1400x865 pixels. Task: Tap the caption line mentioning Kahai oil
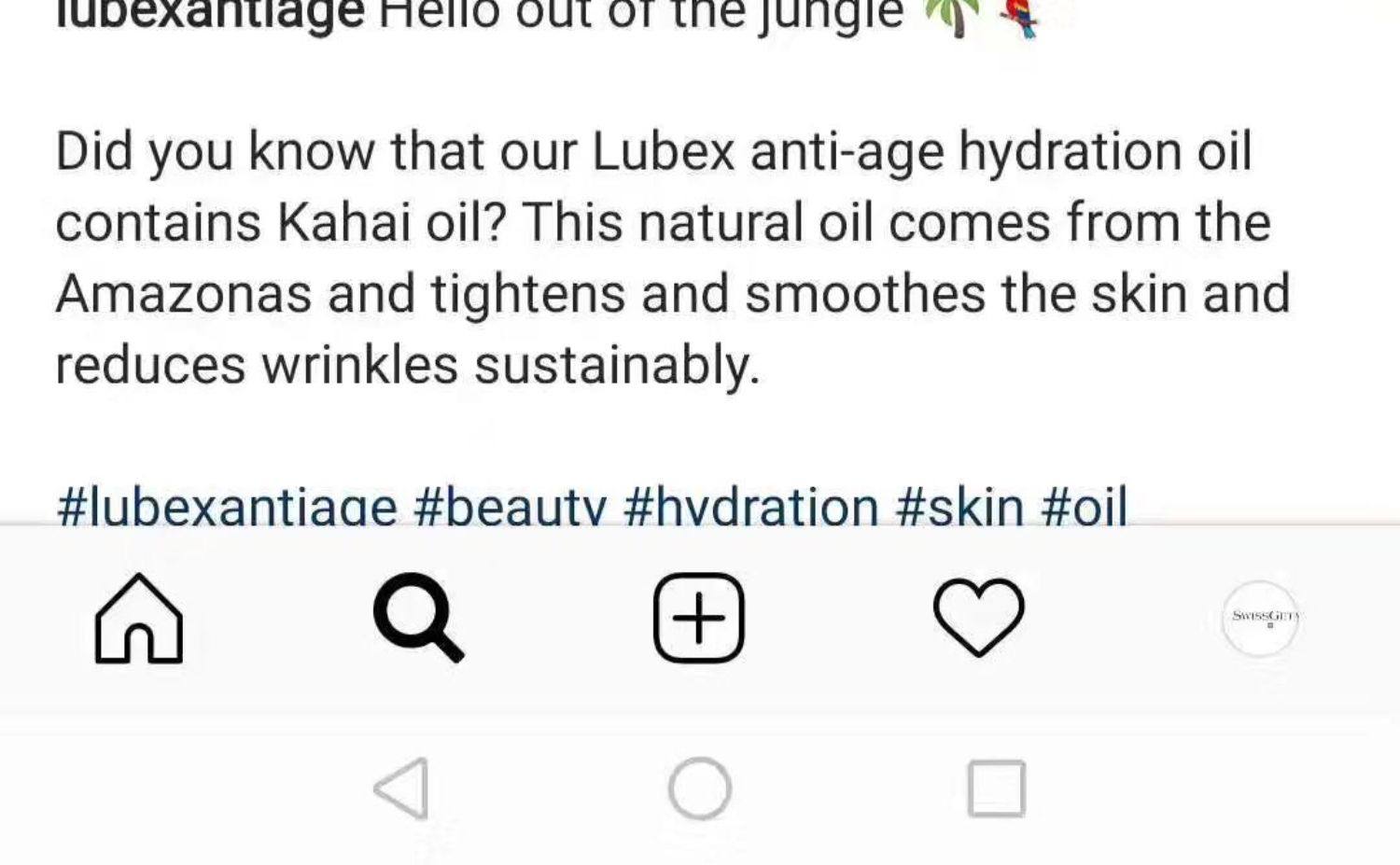663,222
